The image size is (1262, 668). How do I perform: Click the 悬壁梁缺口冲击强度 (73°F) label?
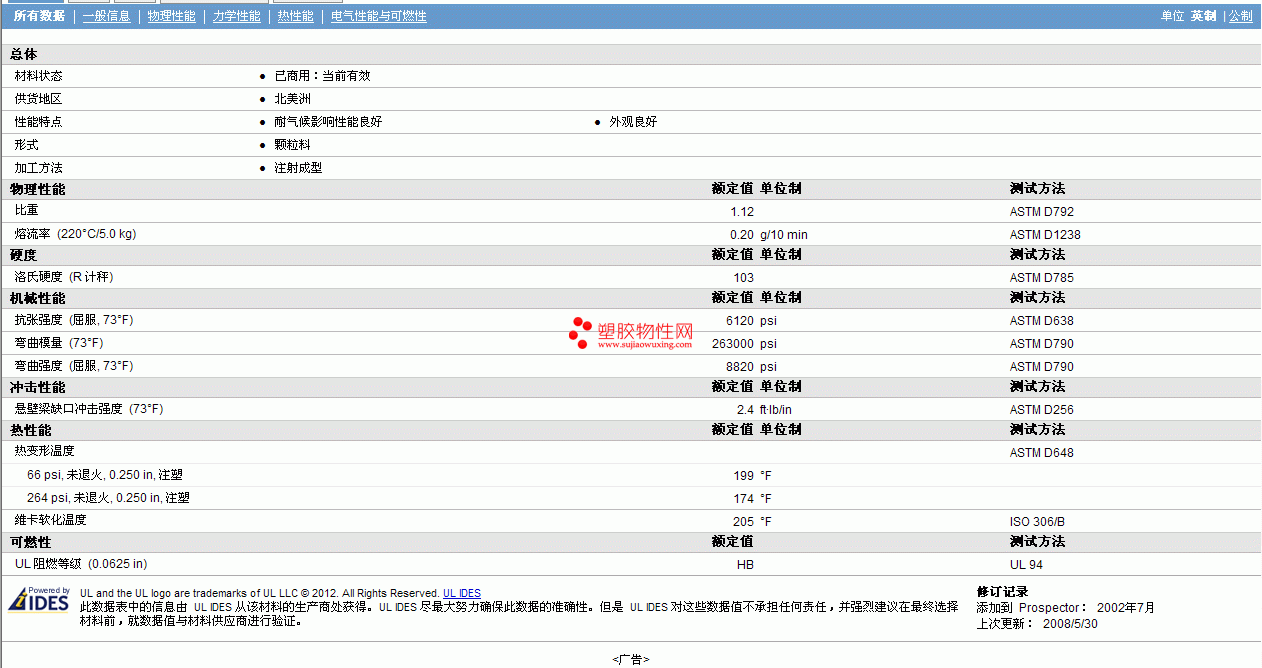click(x=89, y=409)
